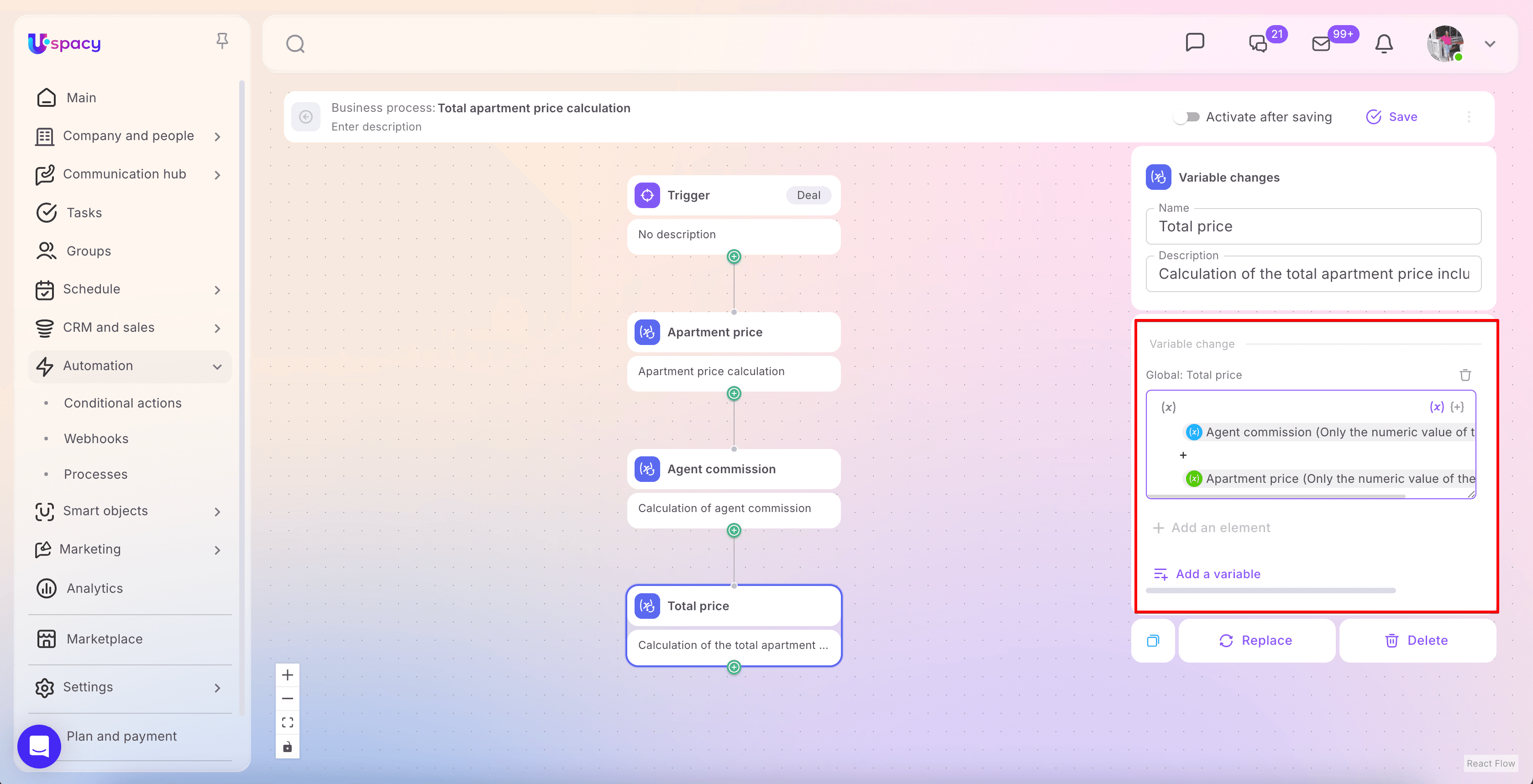Expand the Settings menu
The image size is (1533, 784).
pyautogui.click(x=130, y=687)
